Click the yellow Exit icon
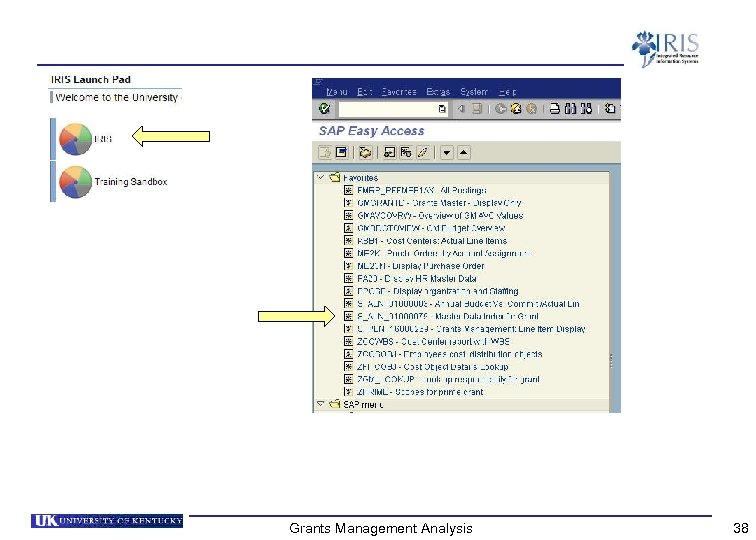This screenshot has width=756, height=540. click(516, 108)
